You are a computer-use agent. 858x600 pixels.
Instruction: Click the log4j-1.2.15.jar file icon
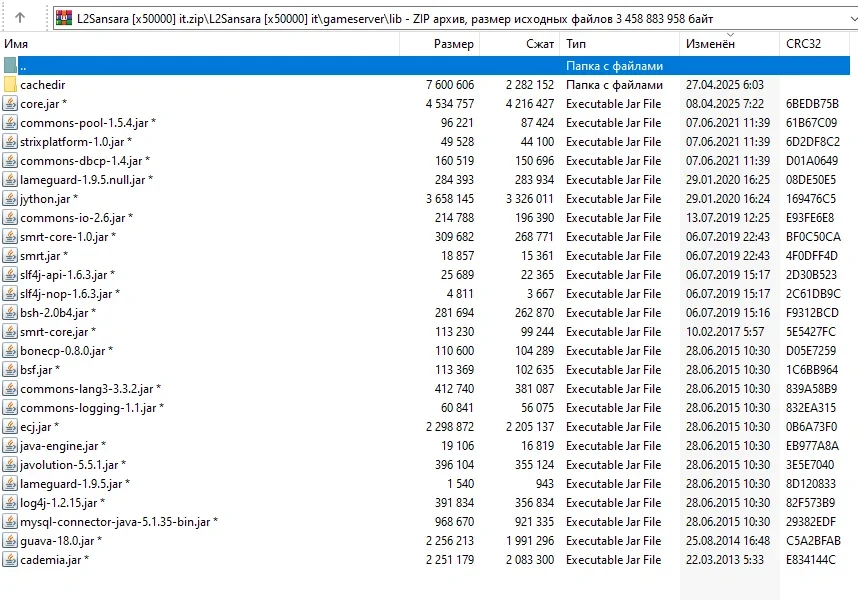[x=10, y=503]
